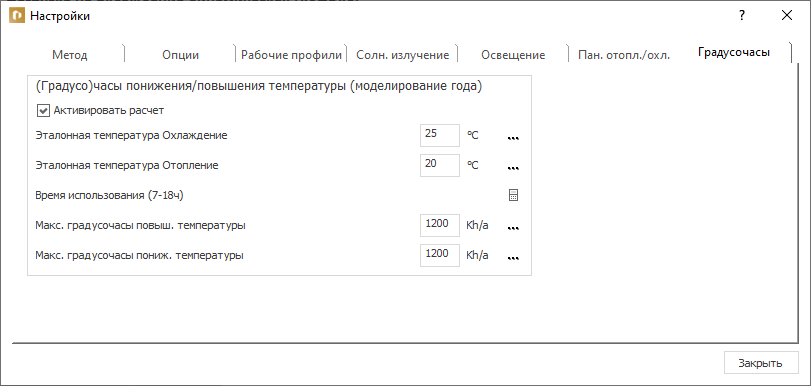This screenshot has width=811, height=386.
Task: Click ellipsis next to Эталонная температура Охлаждение
Action: [x=513, y=138]
